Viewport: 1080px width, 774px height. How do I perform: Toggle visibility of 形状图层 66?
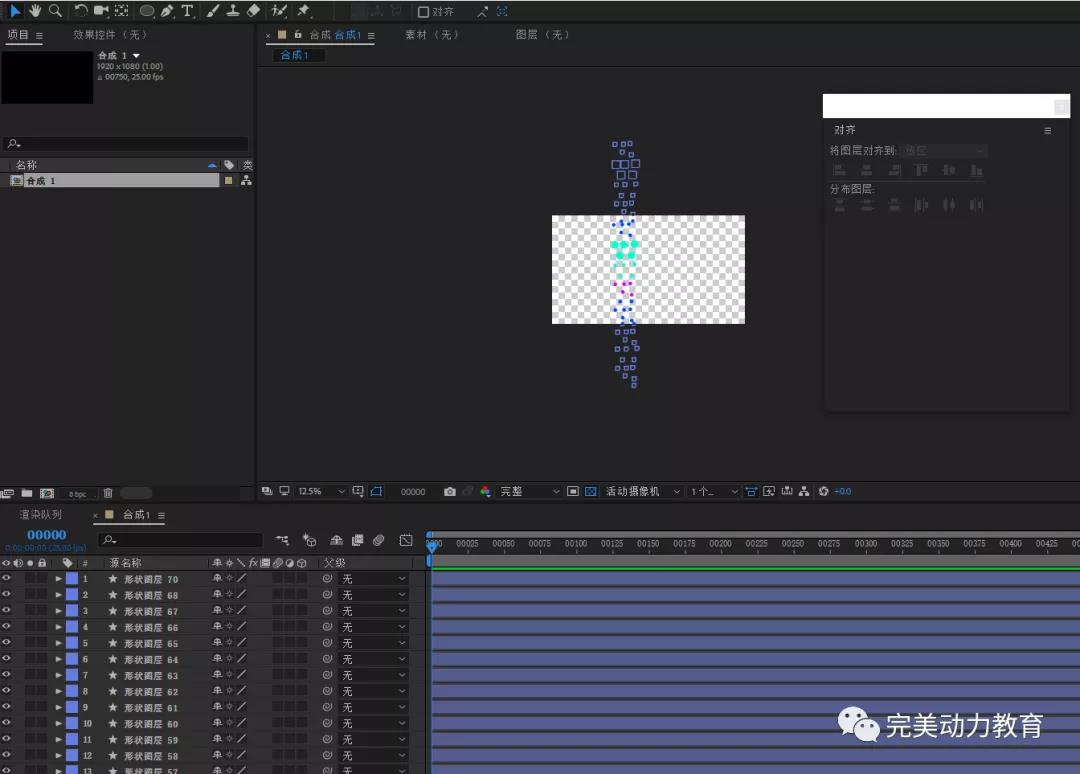[x=6, y=627]
